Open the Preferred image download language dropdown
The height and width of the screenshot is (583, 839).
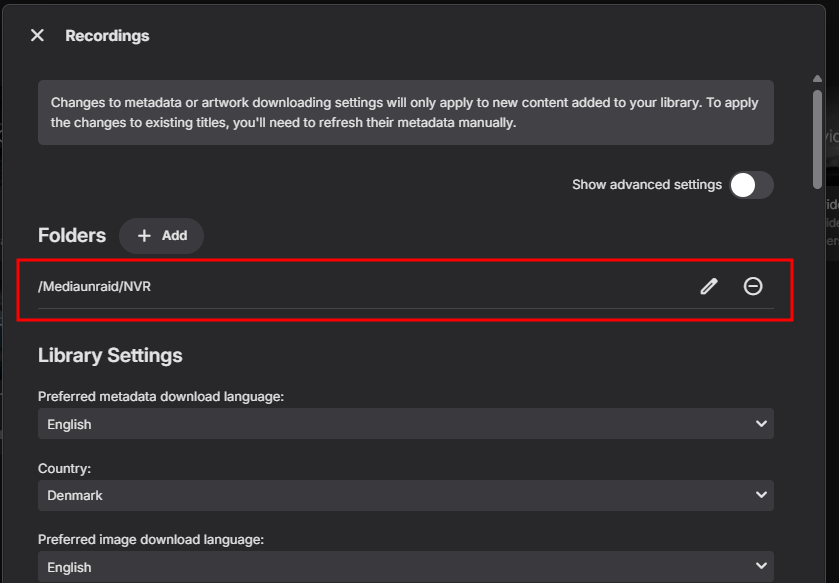click(405, 567)
